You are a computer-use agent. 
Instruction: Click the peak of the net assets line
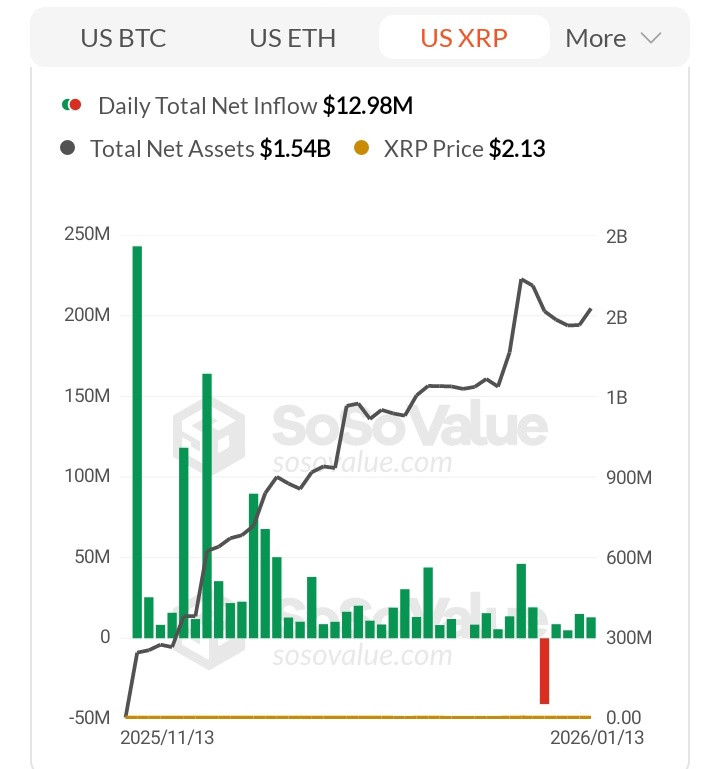522,280
